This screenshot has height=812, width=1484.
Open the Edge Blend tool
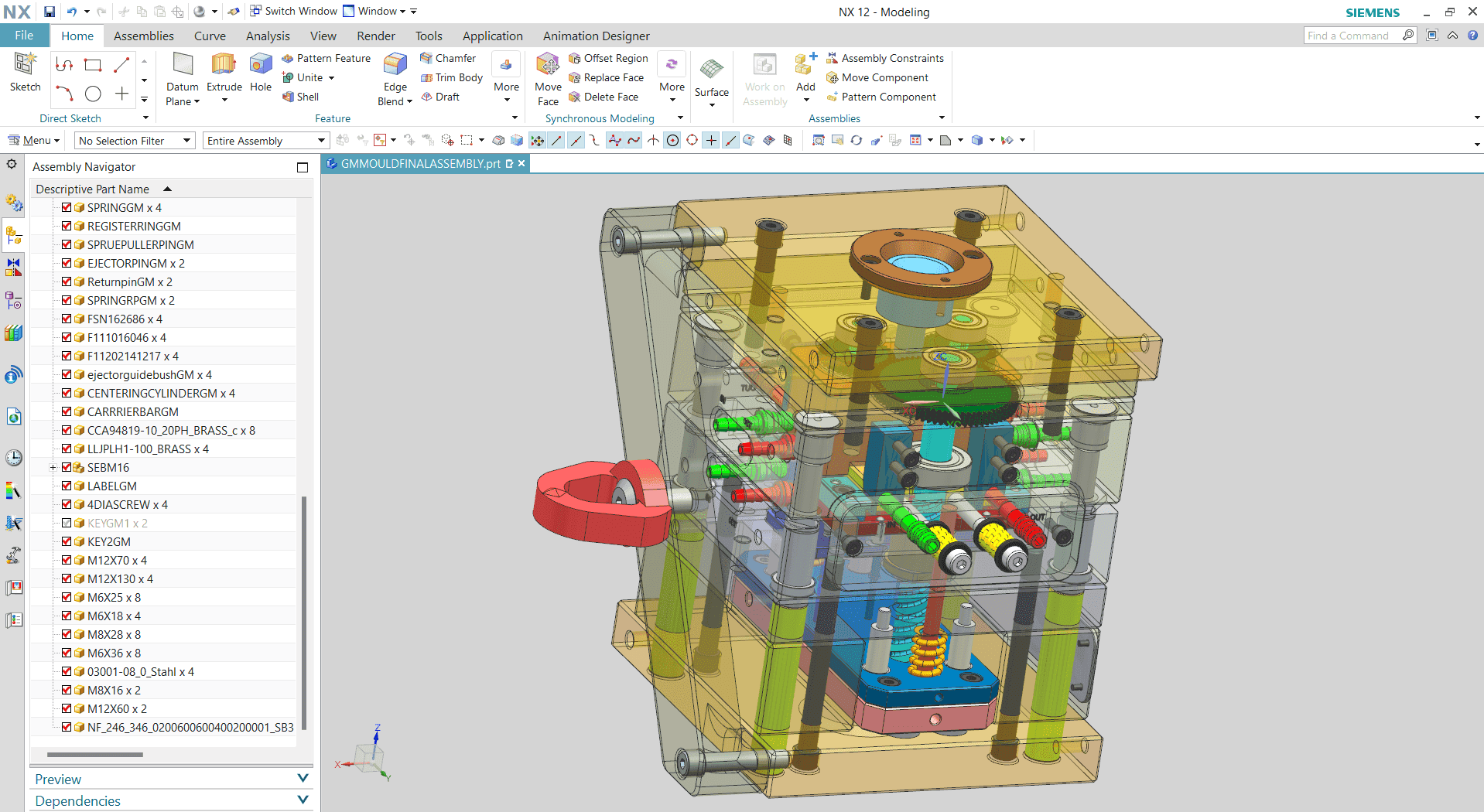[x=395, y=79]
